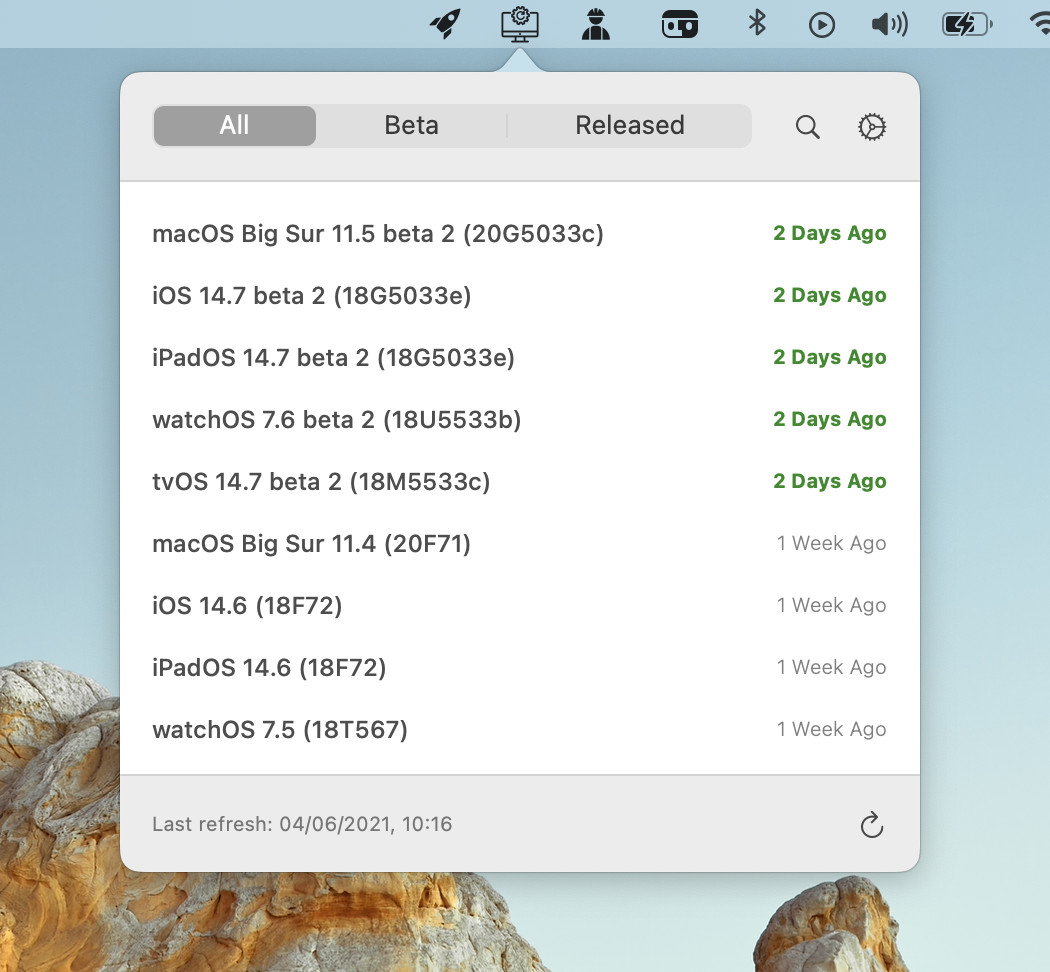1050x972 pixels.
Task: Select iOS 14.6 (18F72) entry
Action: [x=520, y=605]
